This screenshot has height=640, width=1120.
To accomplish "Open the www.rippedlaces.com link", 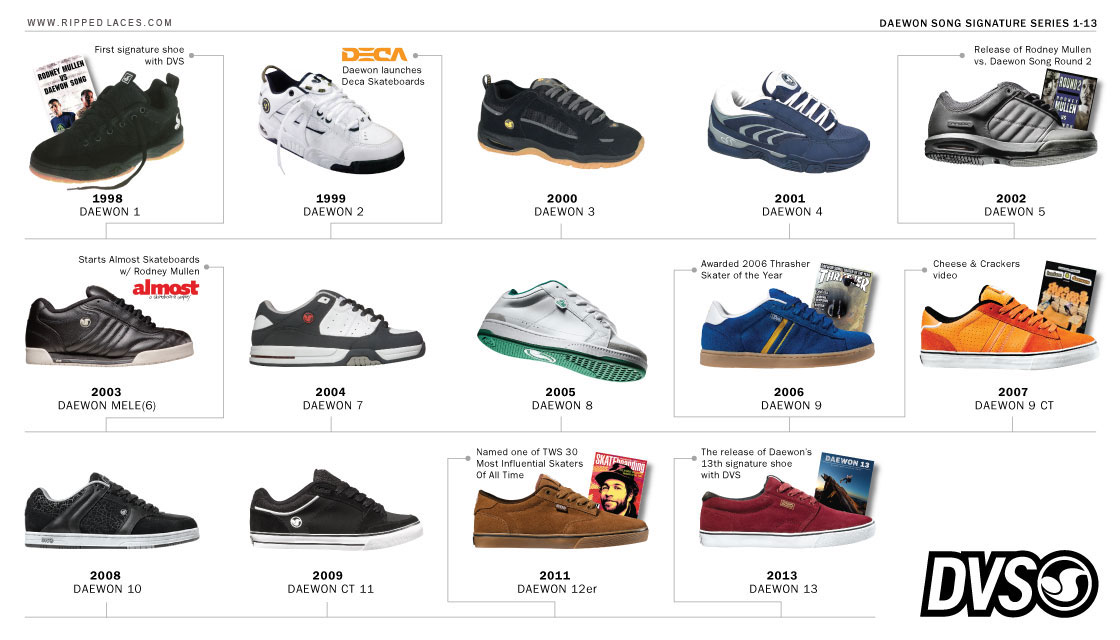I will pos(99,23).
